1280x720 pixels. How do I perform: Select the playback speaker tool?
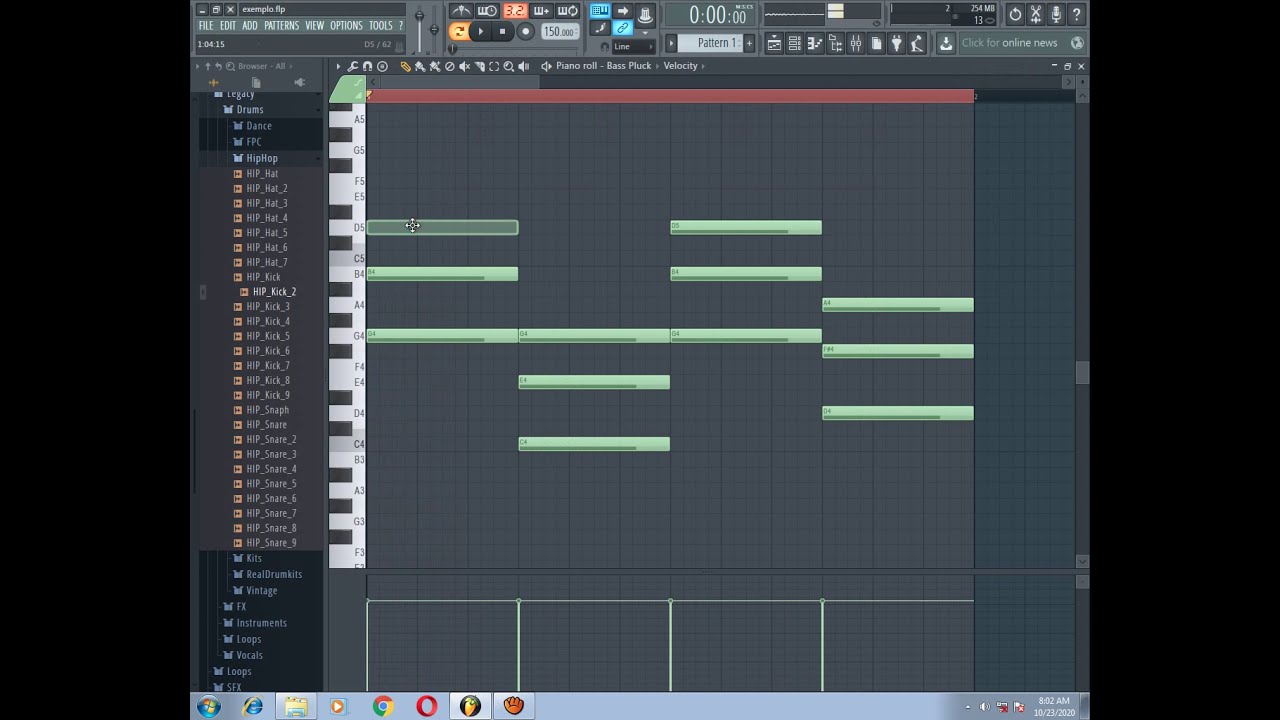click(x=524, y=66)
